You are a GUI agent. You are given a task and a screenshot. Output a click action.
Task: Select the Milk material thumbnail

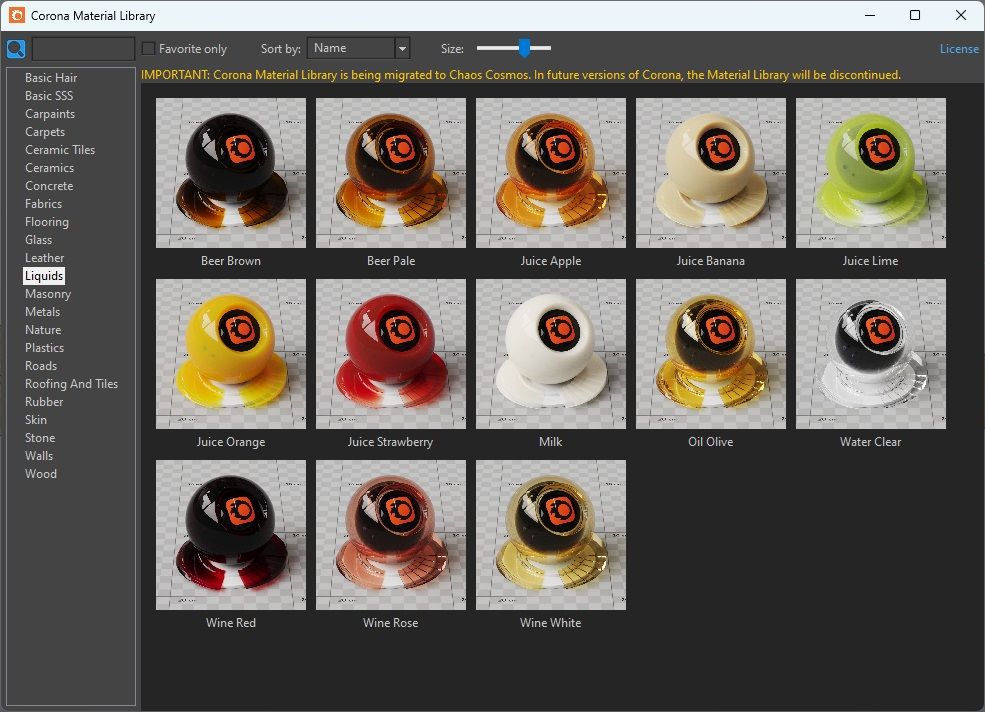coord(551,354)
